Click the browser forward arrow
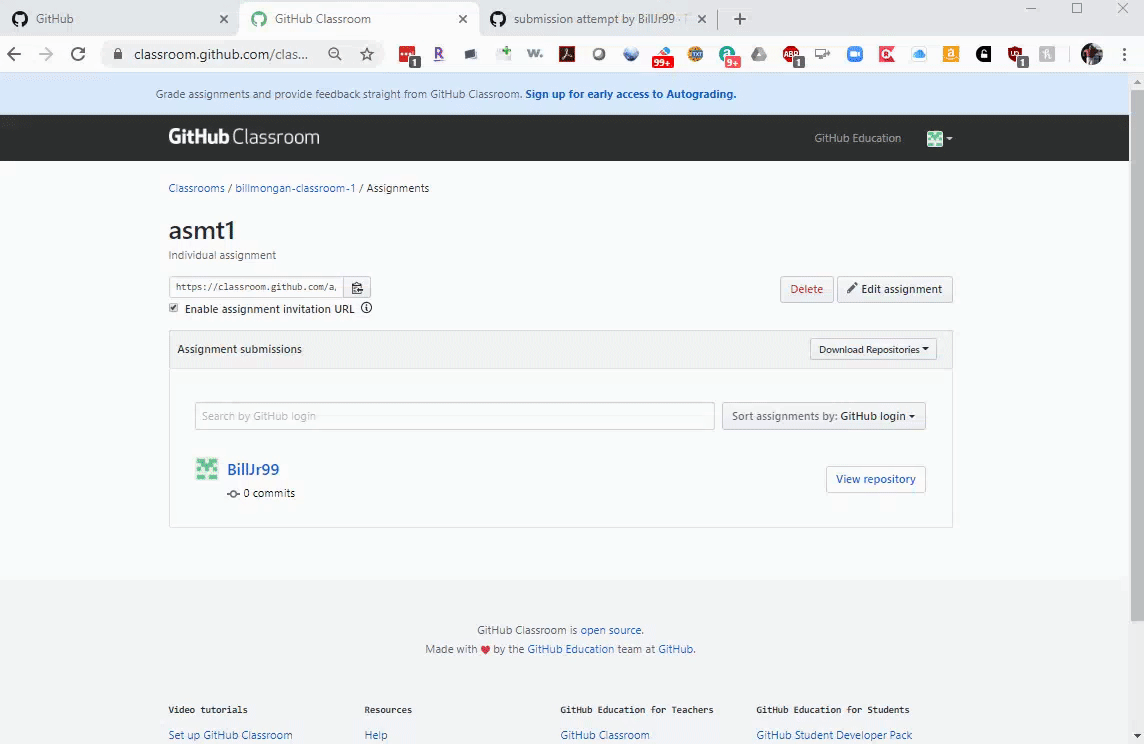The width and height of the screenshot is (1144, 744). 46,54
